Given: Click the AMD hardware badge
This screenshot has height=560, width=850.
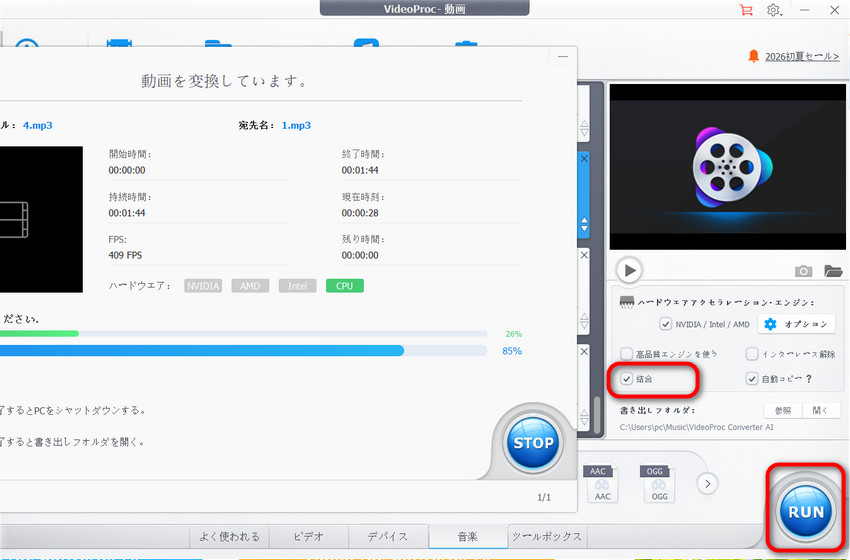Looking at the screenshot, I should [250, 286].
